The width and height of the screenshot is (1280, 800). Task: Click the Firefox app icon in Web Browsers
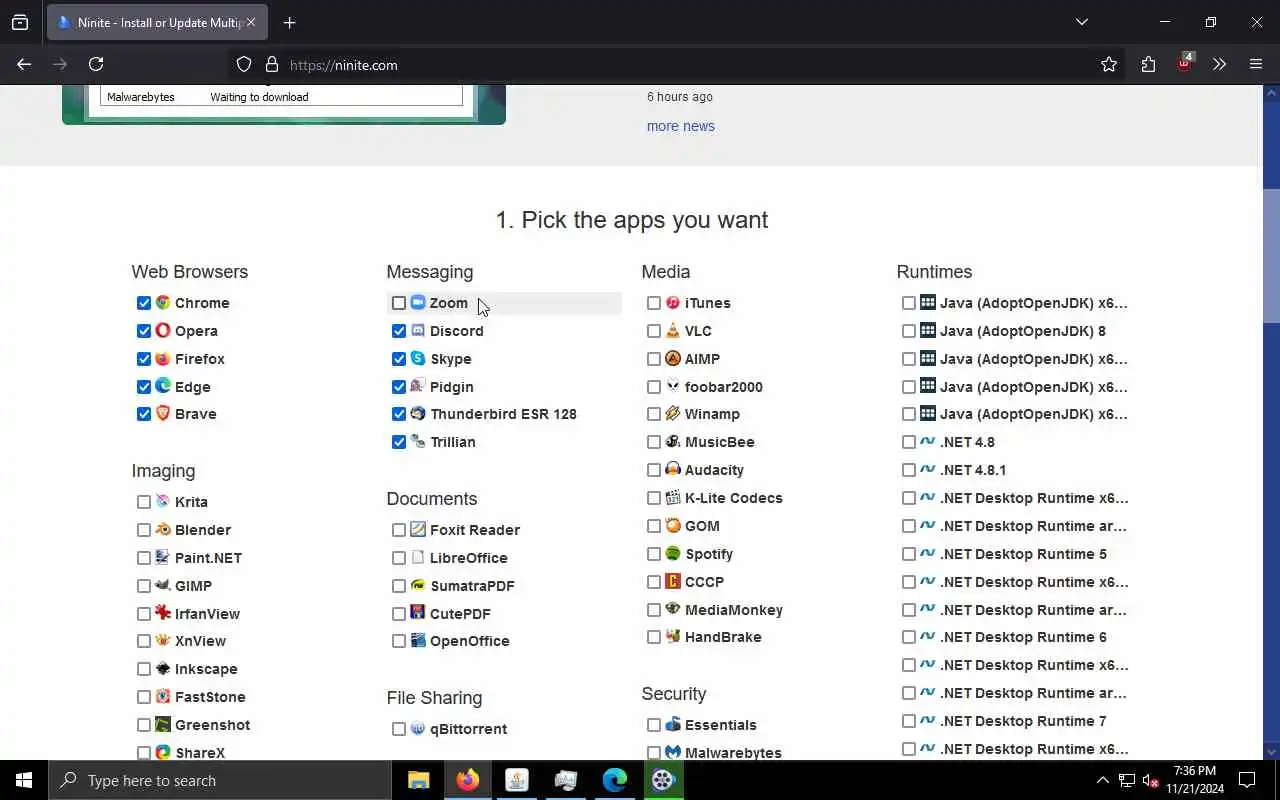pos(163,358)
